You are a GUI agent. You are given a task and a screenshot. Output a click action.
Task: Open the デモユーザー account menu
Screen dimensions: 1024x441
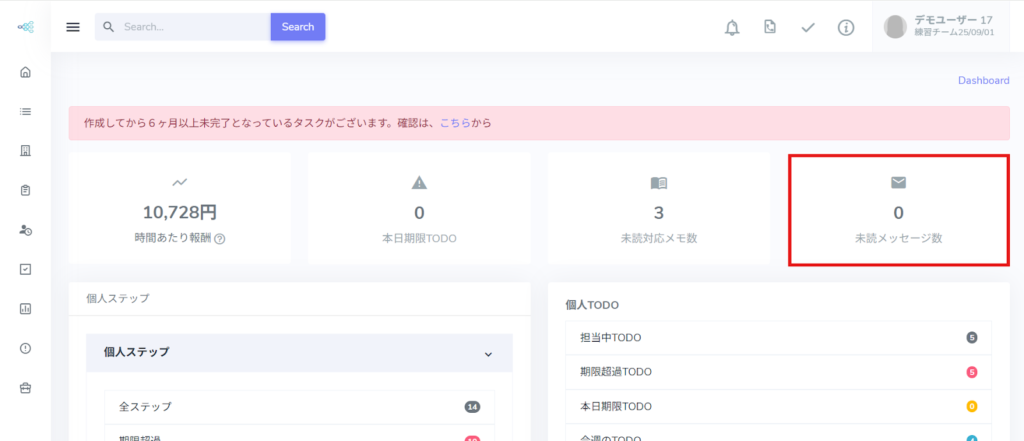(x=939, y=27)
